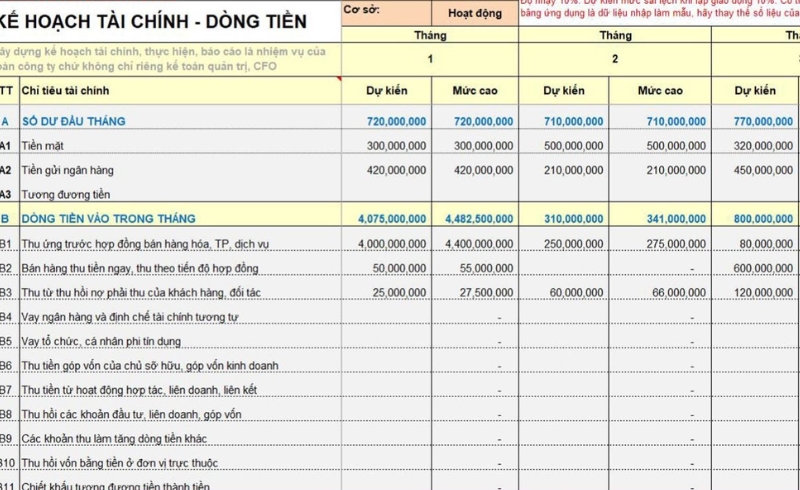This screenshot has width=800, height=490.
Task: Select Tiền mặt 500,000,000 under month 2 Dự kiến
Action: (573, 146)
